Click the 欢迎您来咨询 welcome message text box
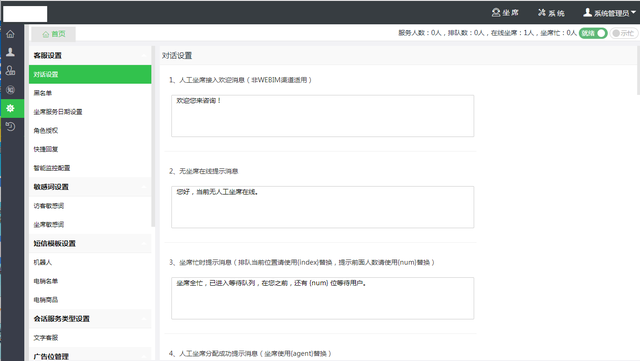Image resolution: width=640 pixels, height=361 pixels. [322, 116]
